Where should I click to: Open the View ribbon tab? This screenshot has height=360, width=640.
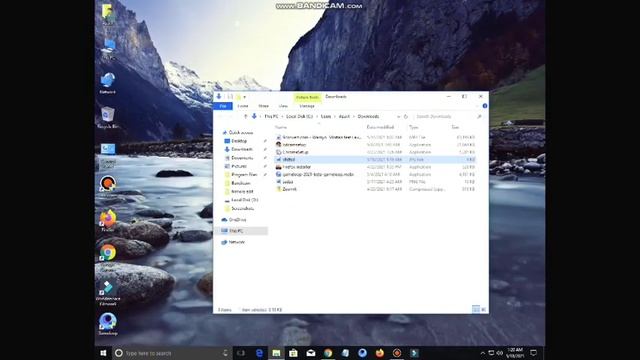pyautogui.click(x=283, y=106)
